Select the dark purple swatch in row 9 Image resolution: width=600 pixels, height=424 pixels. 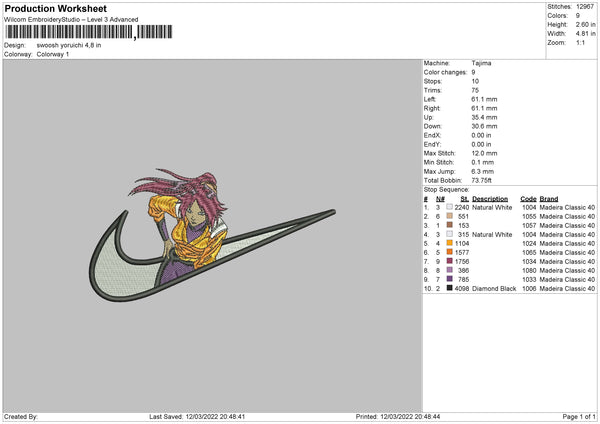(449, 279)
